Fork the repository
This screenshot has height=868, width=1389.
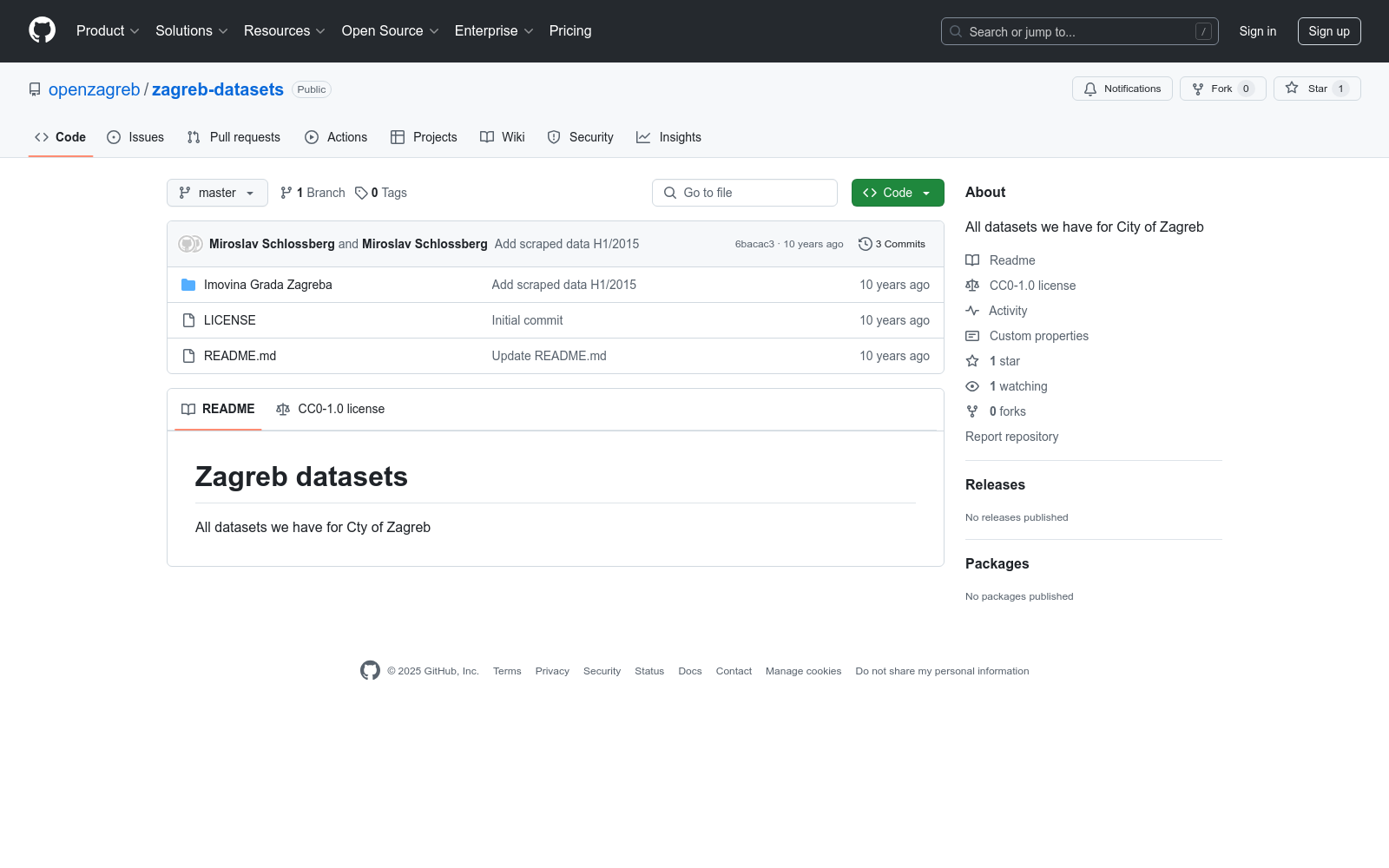point(1222,89)
